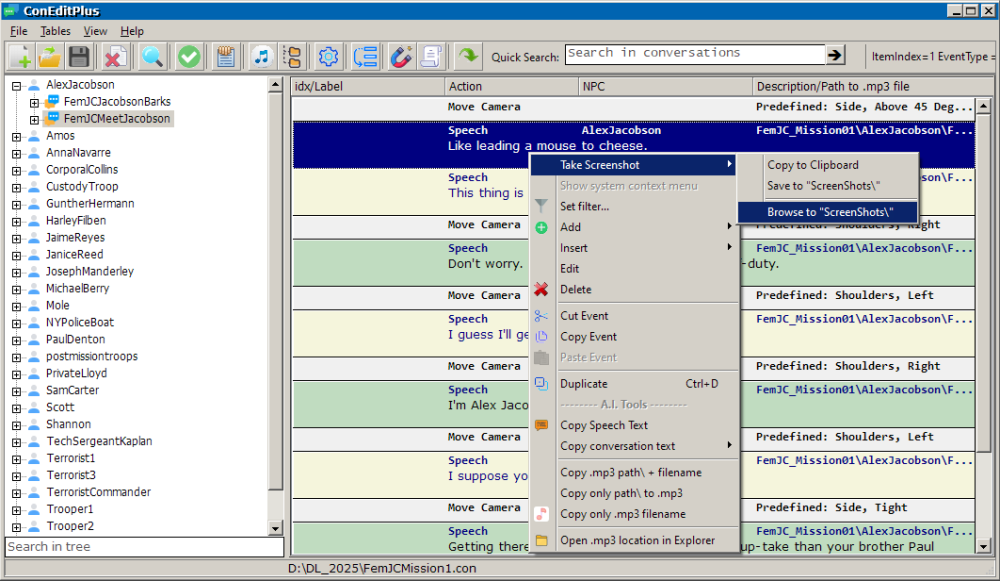Select Copy Speech Text from context menu
This screenshot has height=581, width=1000.
tap(604, 425)
